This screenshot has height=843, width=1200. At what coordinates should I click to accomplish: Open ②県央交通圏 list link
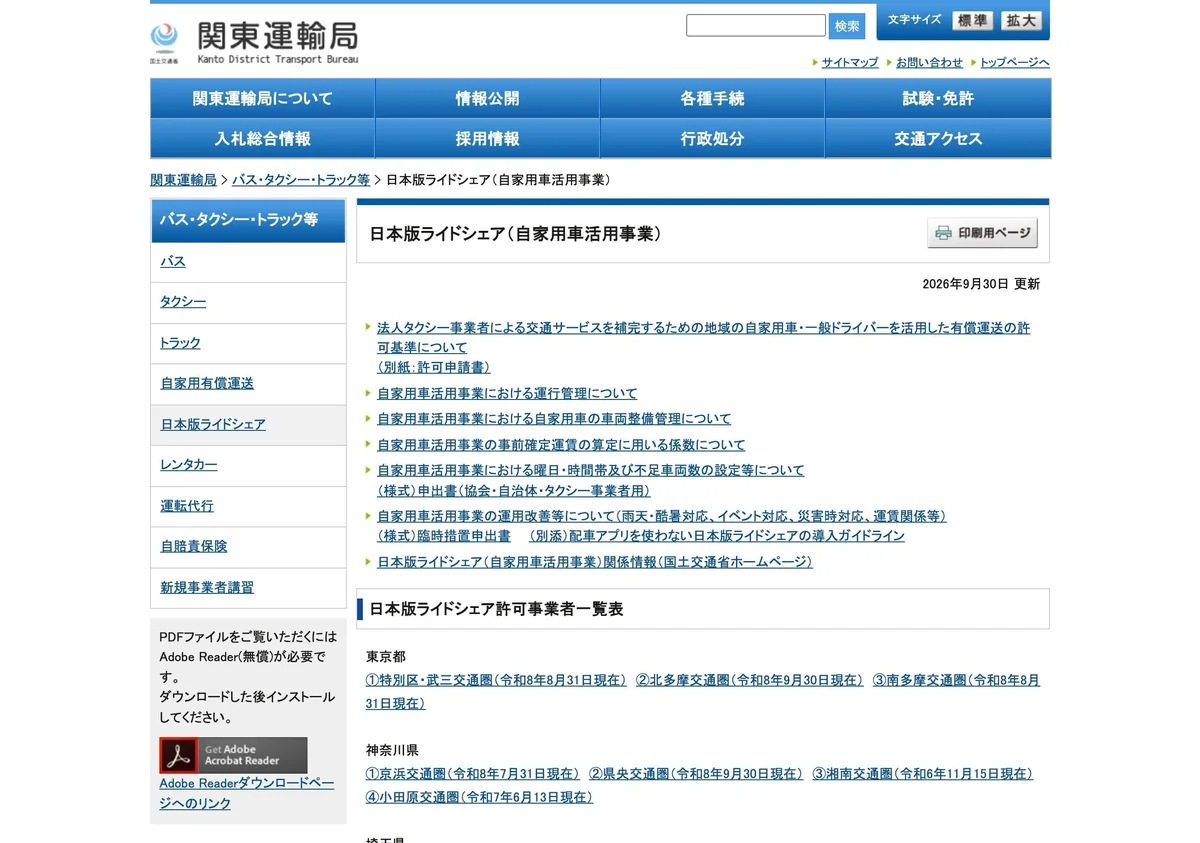pos(695,774)
